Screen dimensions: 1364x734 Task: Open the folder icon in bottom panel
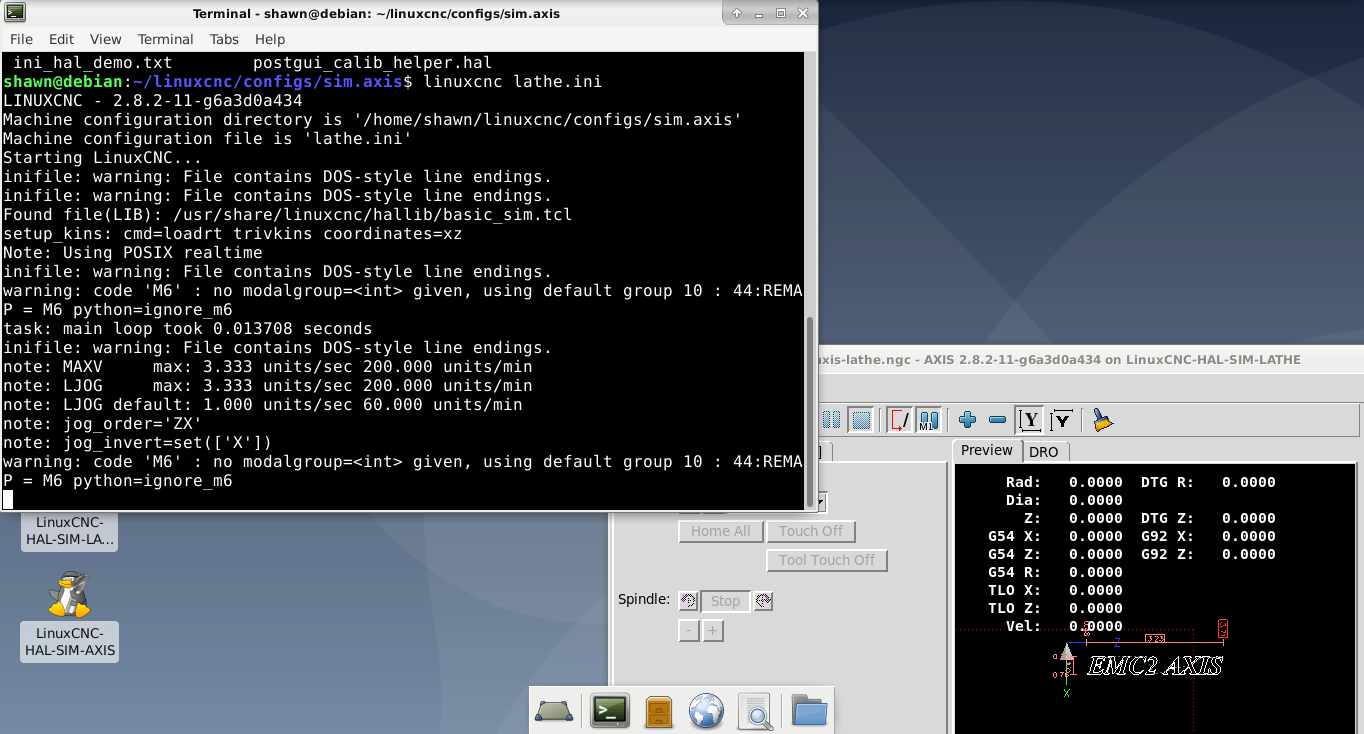(810, 711)
